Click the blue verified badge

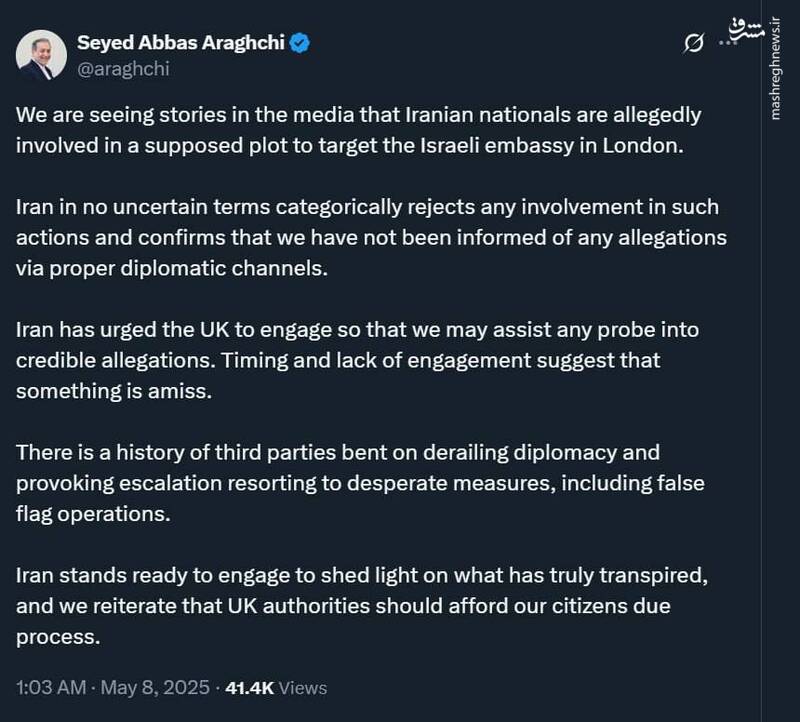[297, 42]
